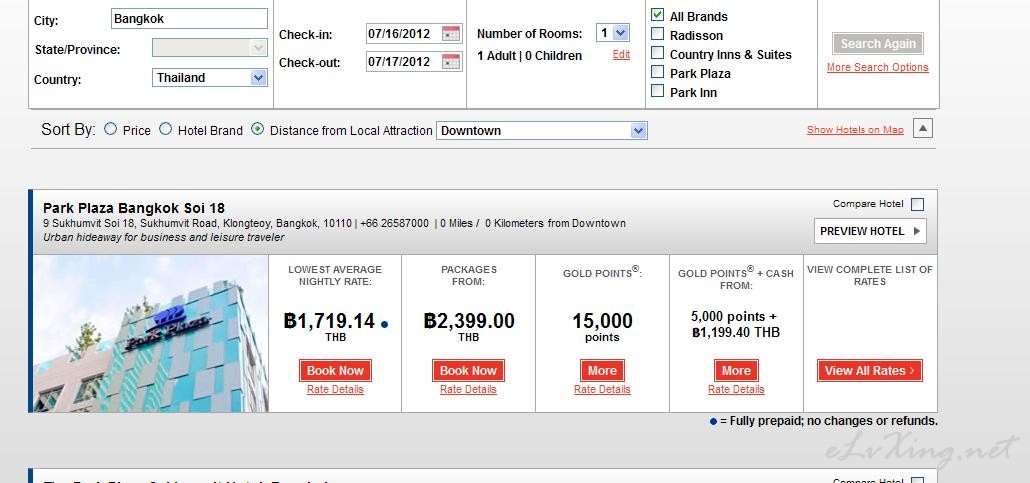Click the Check-in date field
The image size is (1030, 483).
point(403,34)
